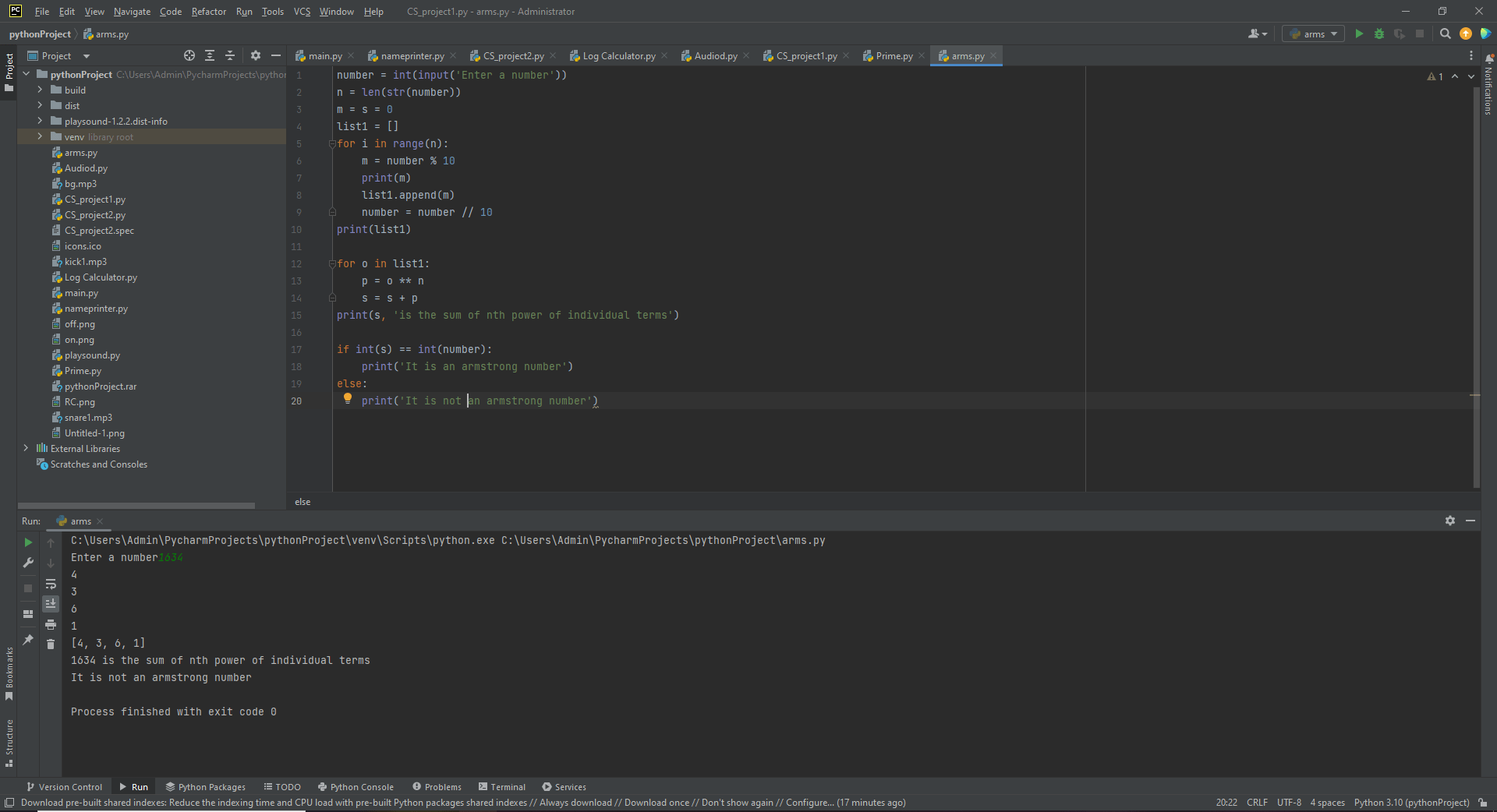This screenshot has height=812, width=1497.
Task: Open the Terminal tool window
Action: point(502,787)
